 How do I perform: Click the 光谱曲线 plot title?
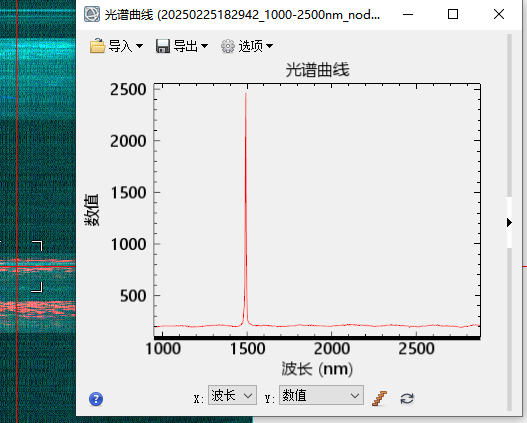(x=317, y=70)
